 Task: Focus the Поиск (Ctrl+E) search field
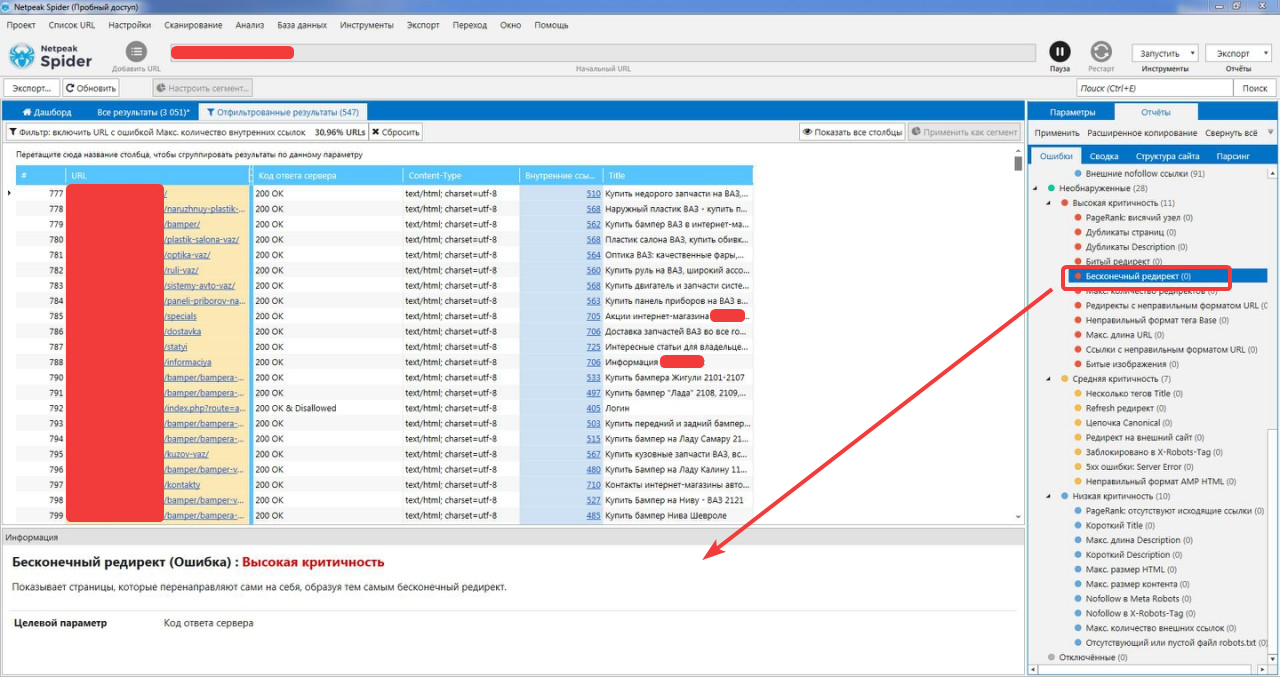(1154, 88)
